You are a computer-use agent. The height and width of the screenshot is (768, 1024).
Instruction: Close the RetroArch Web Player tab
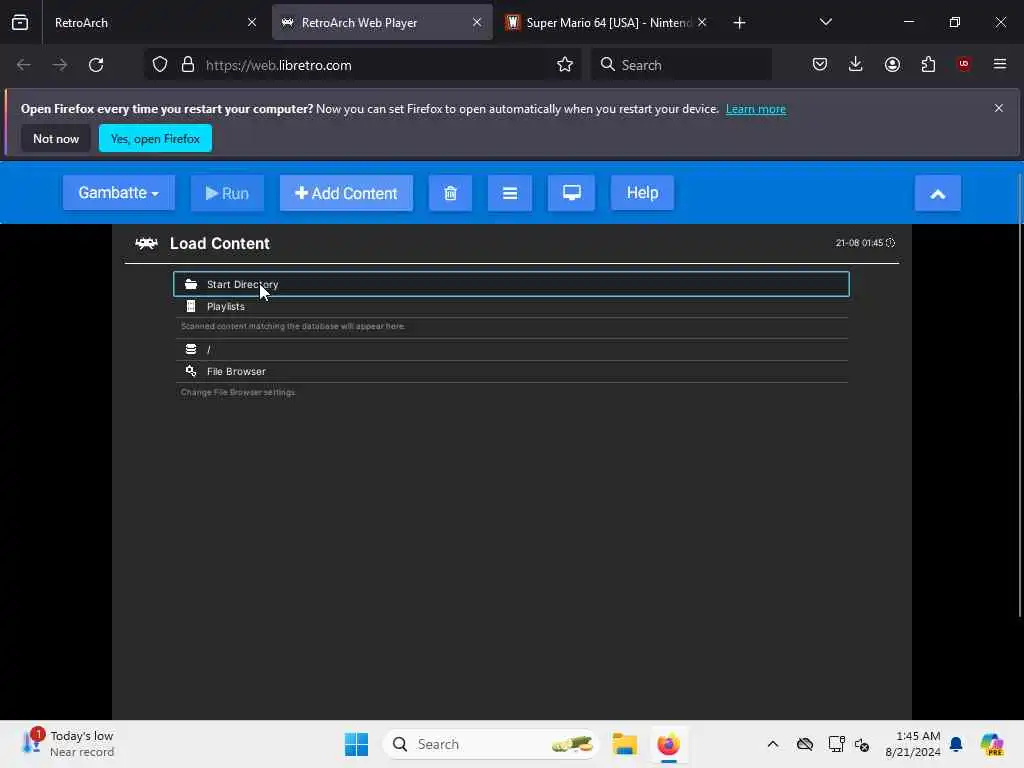click(477, 23)
